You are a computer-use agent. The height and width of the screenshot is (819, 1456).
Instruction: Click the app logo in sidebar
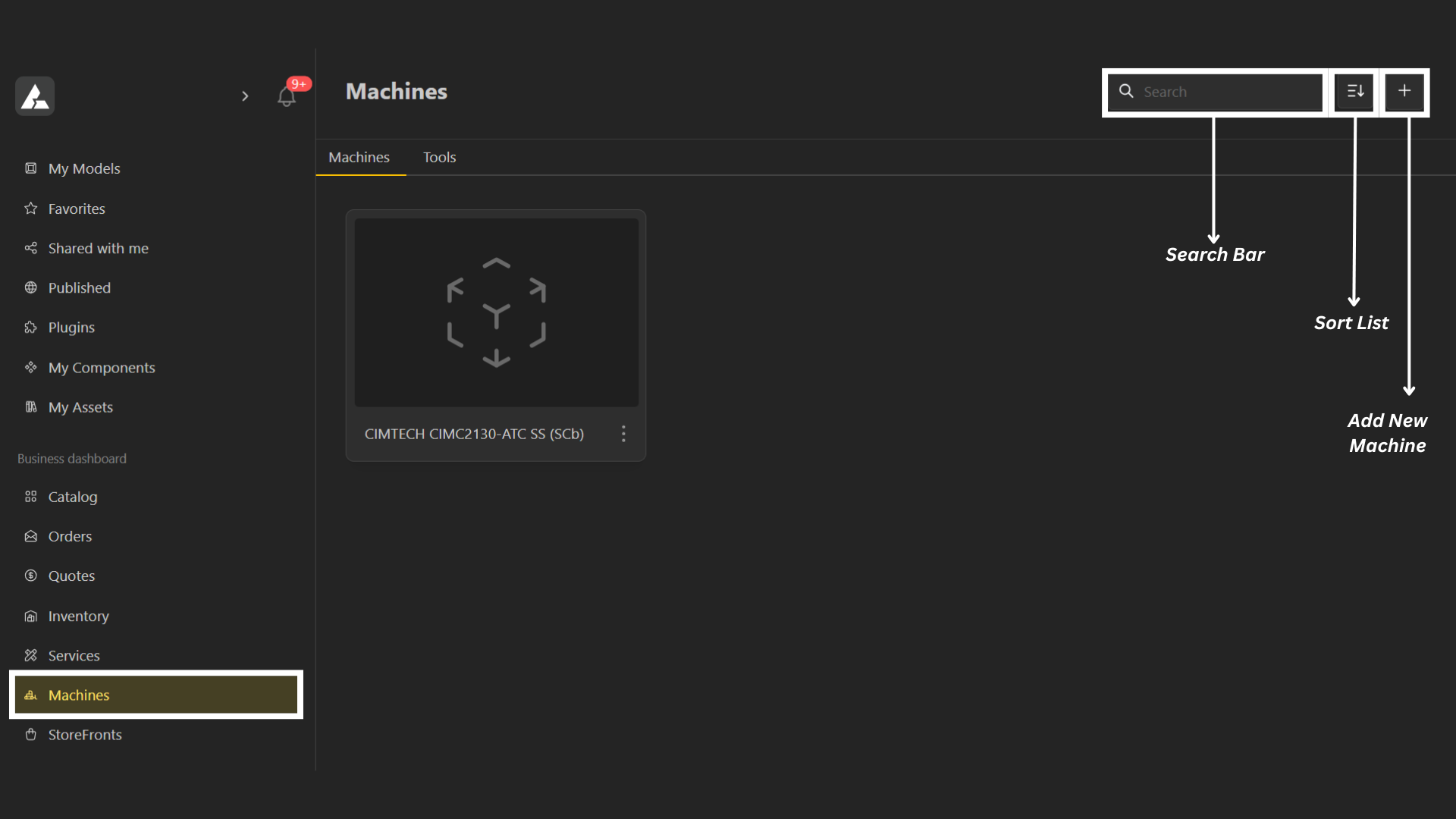click(35, 96)
